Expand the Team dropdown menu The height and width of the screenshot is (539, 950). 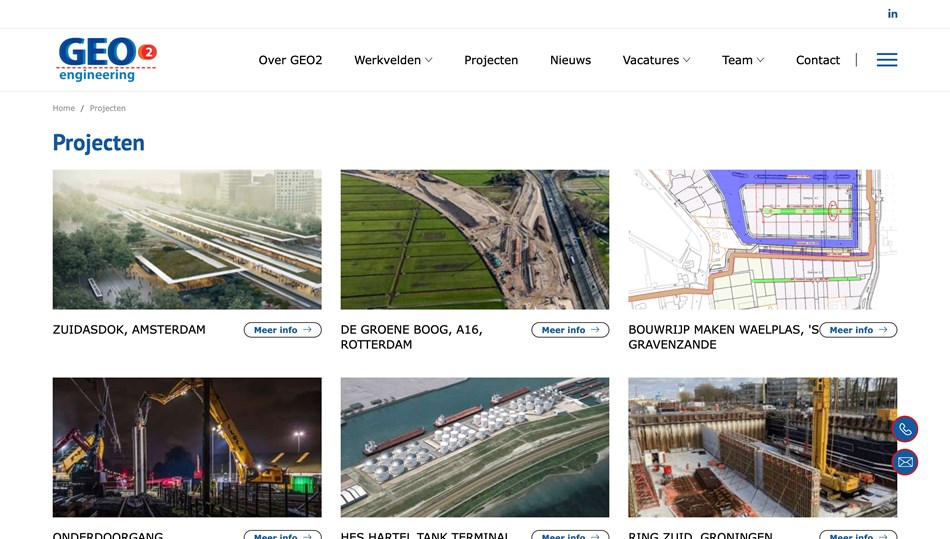(743, 60)
